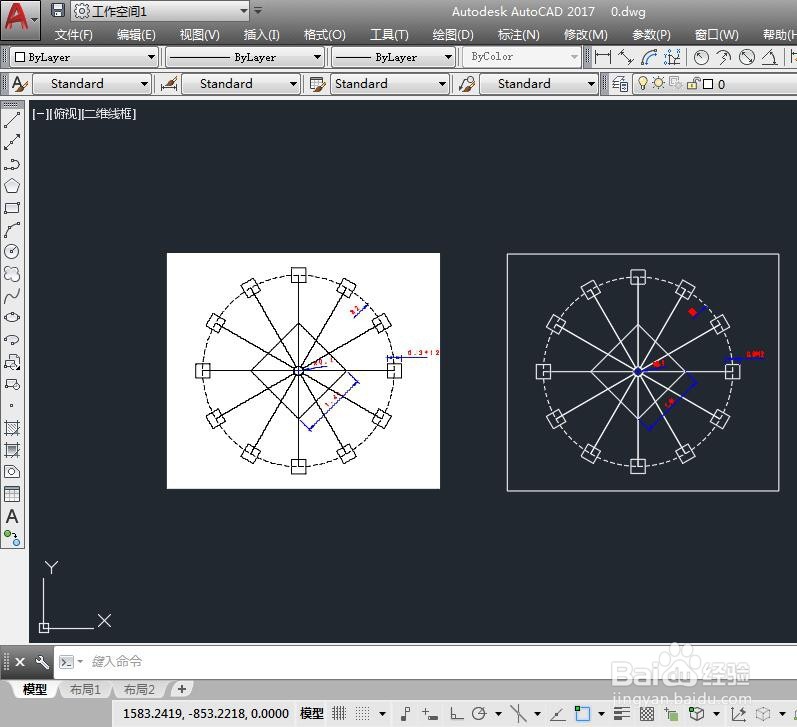Add a new layout with plus button
Image resolution: width=797 pixels, height=727 pixels.
pos(182,689)
